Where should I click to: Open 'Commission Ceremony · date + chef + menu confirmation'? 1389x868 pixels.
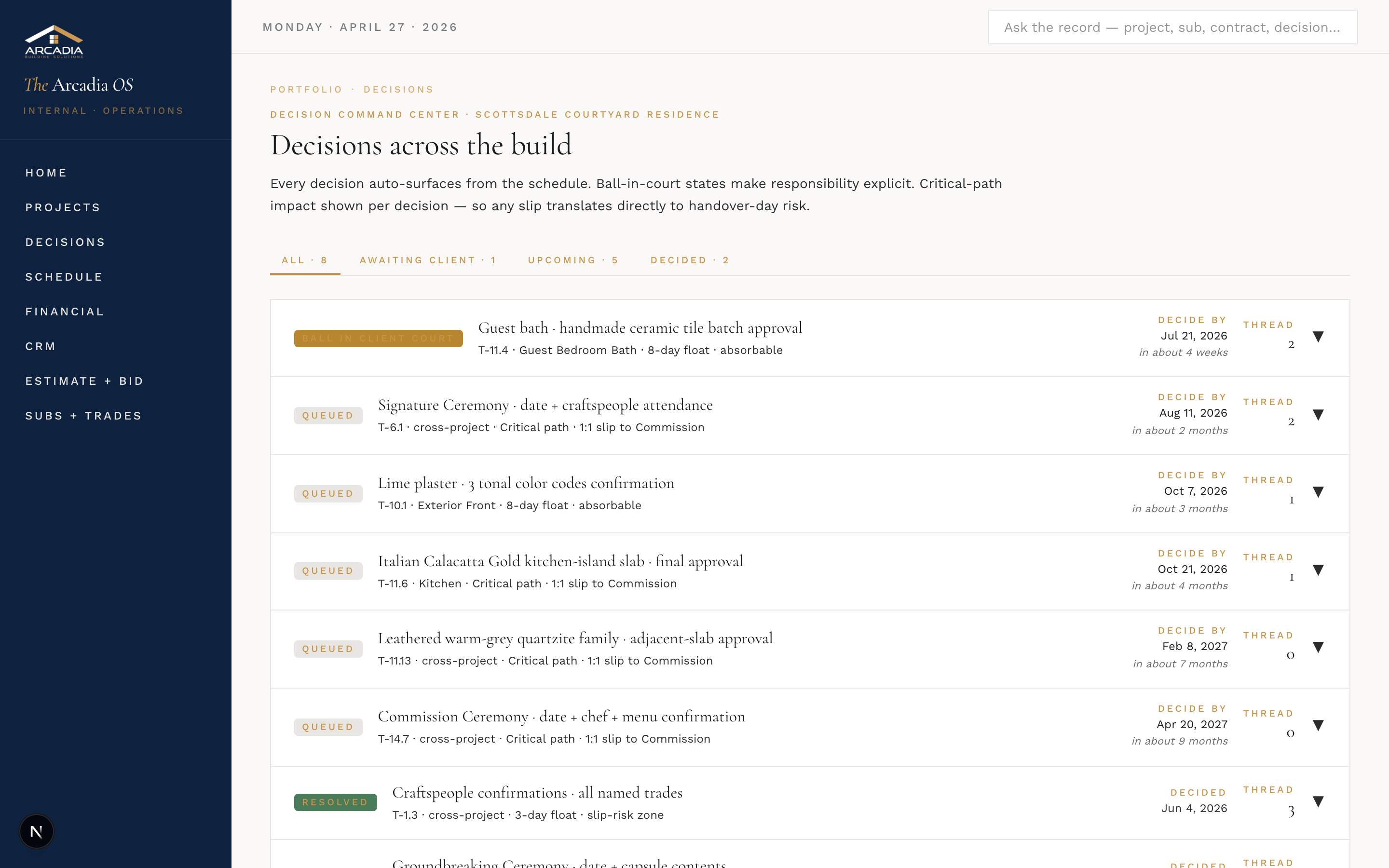pos(561,717)
